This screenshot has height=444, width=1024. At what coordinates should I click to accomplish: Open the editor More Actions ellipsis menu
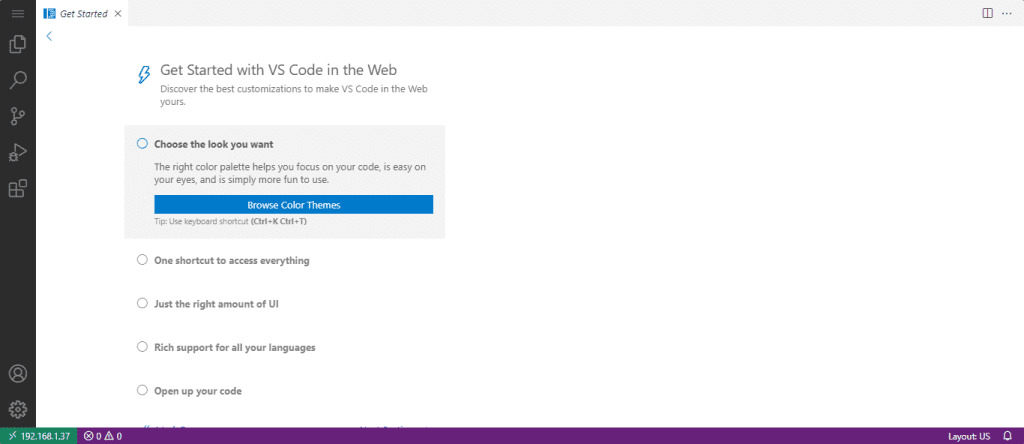1008,13
